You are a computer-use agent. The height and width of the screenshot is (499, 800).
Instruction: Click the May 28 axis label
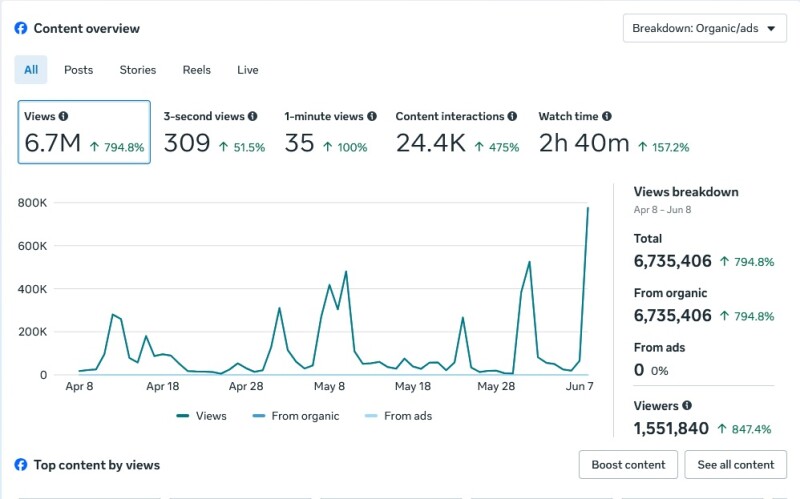tap(496, 386)
